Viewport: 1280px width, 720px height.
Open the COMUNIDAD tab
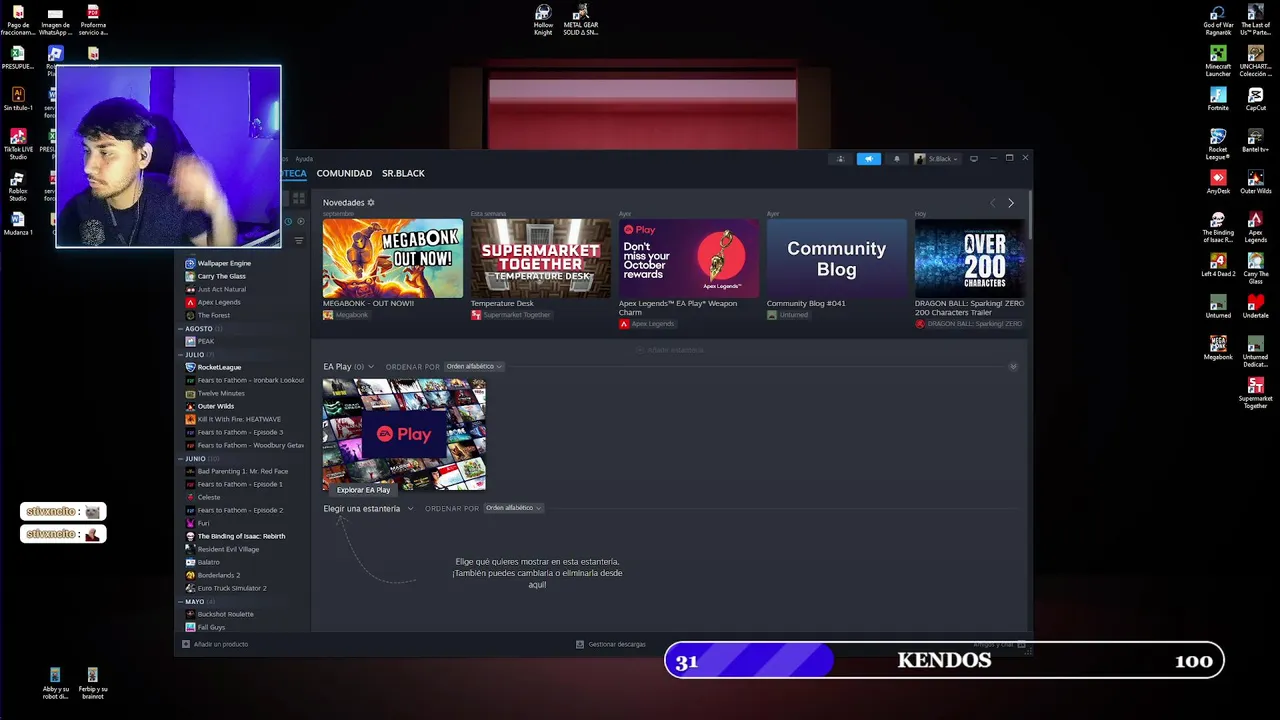coord(344,173)
